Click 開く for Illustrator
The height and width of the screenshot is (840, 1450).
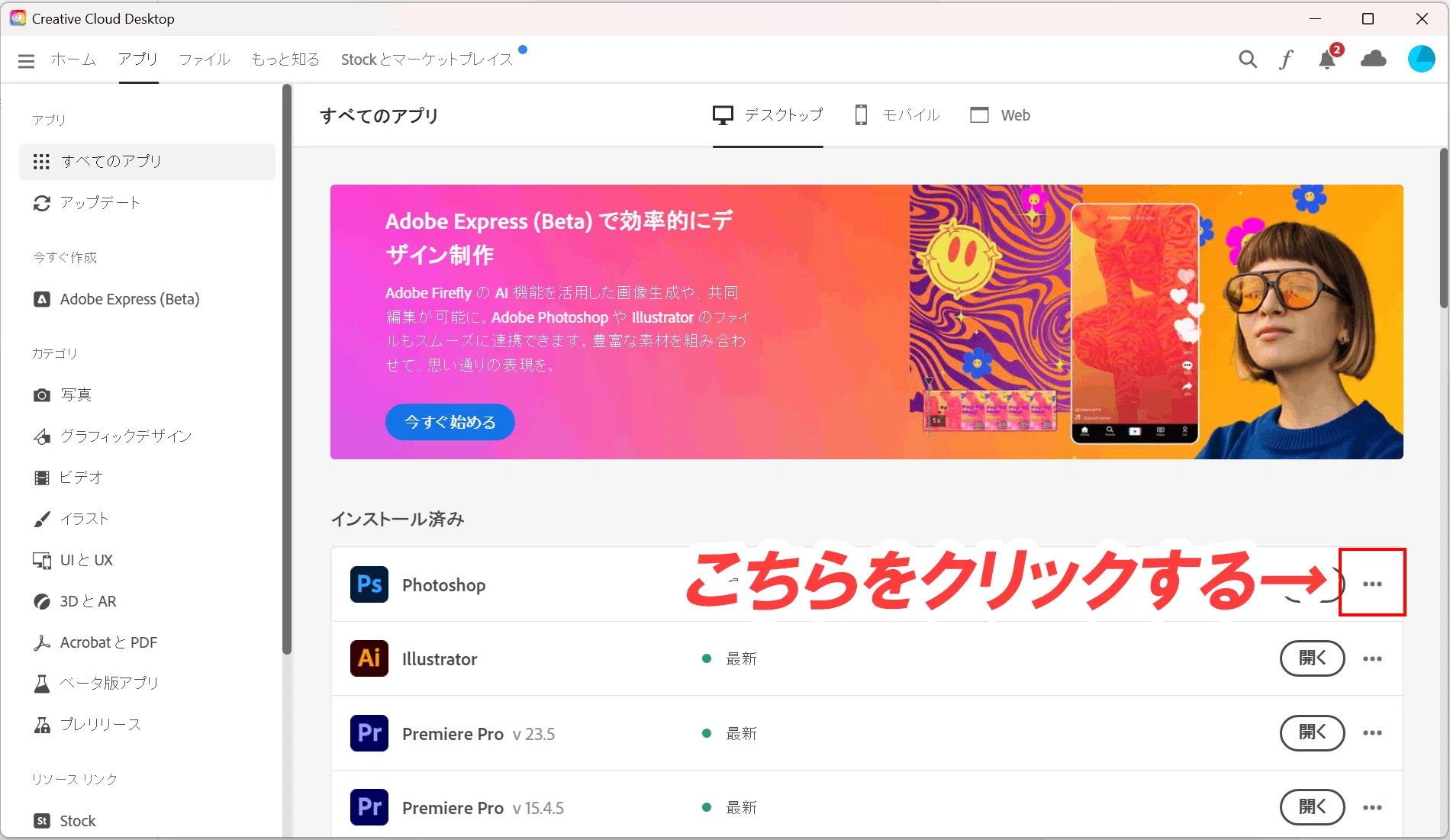[1312, 658]
